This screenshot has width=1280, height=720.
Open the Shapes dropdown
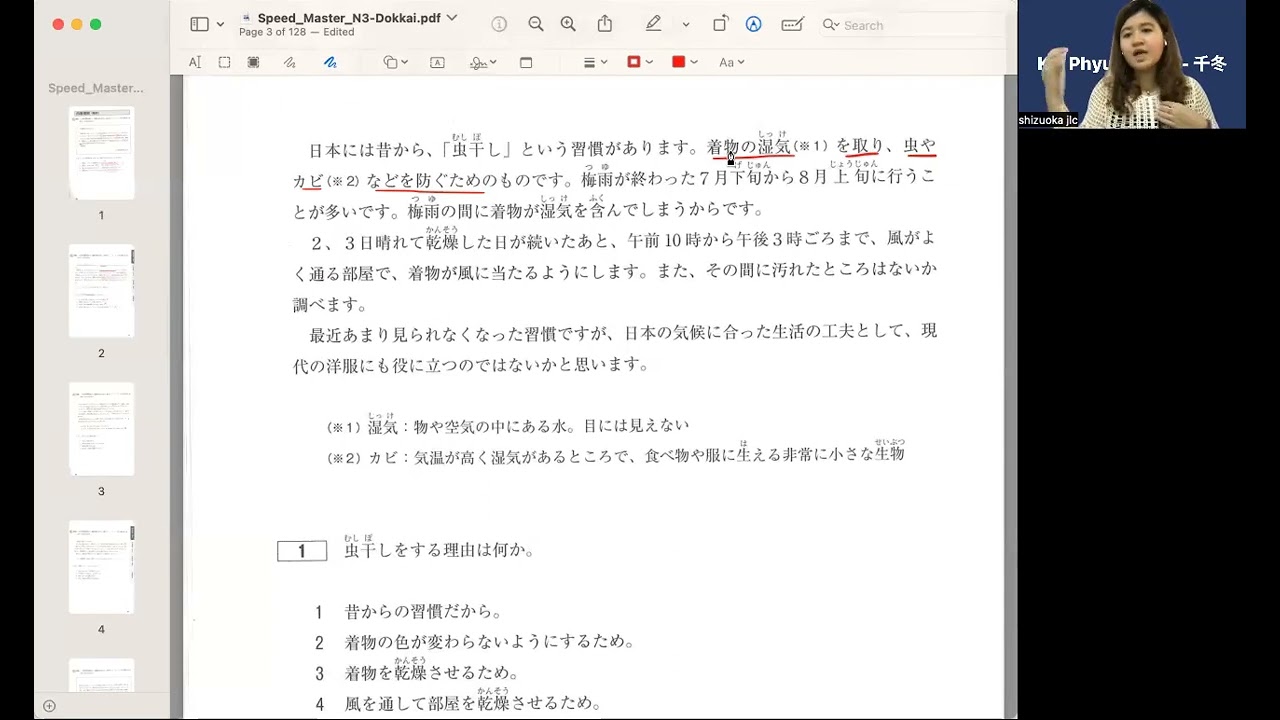click(395, 62)
